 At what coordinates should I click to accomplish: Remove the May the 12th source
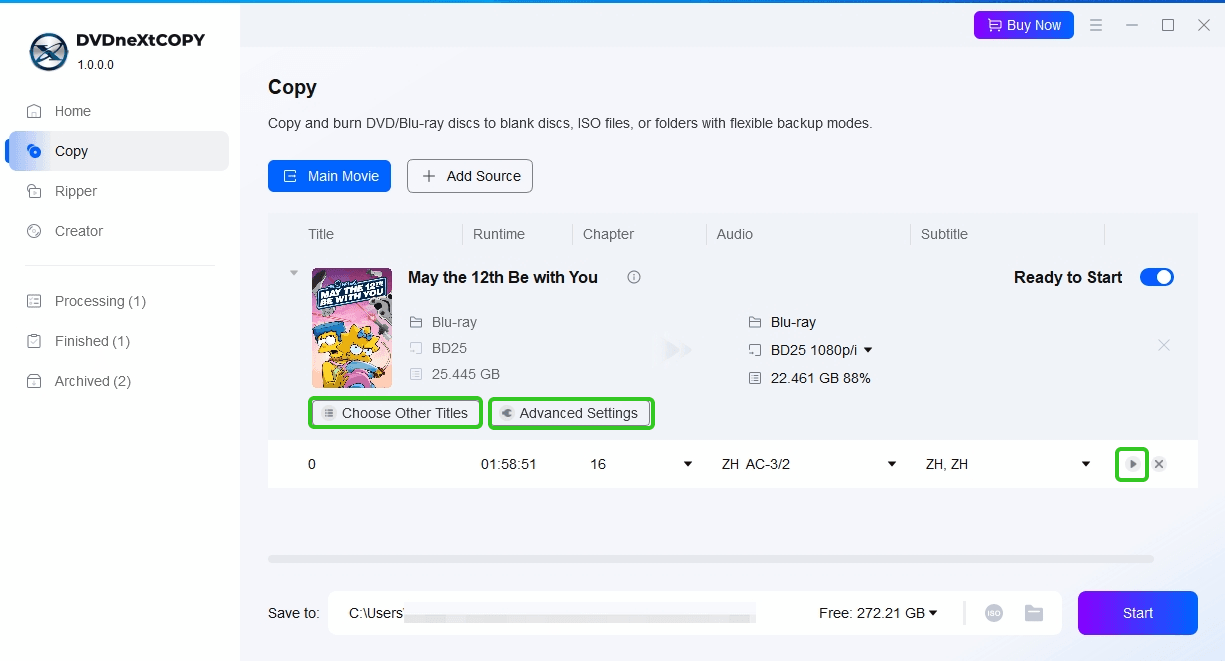[1164, 345]
